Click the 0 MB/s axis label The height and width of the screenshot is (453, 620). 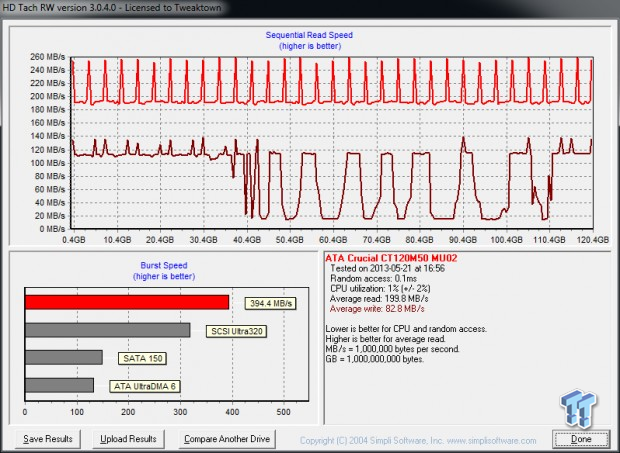(x=52, y=229)
